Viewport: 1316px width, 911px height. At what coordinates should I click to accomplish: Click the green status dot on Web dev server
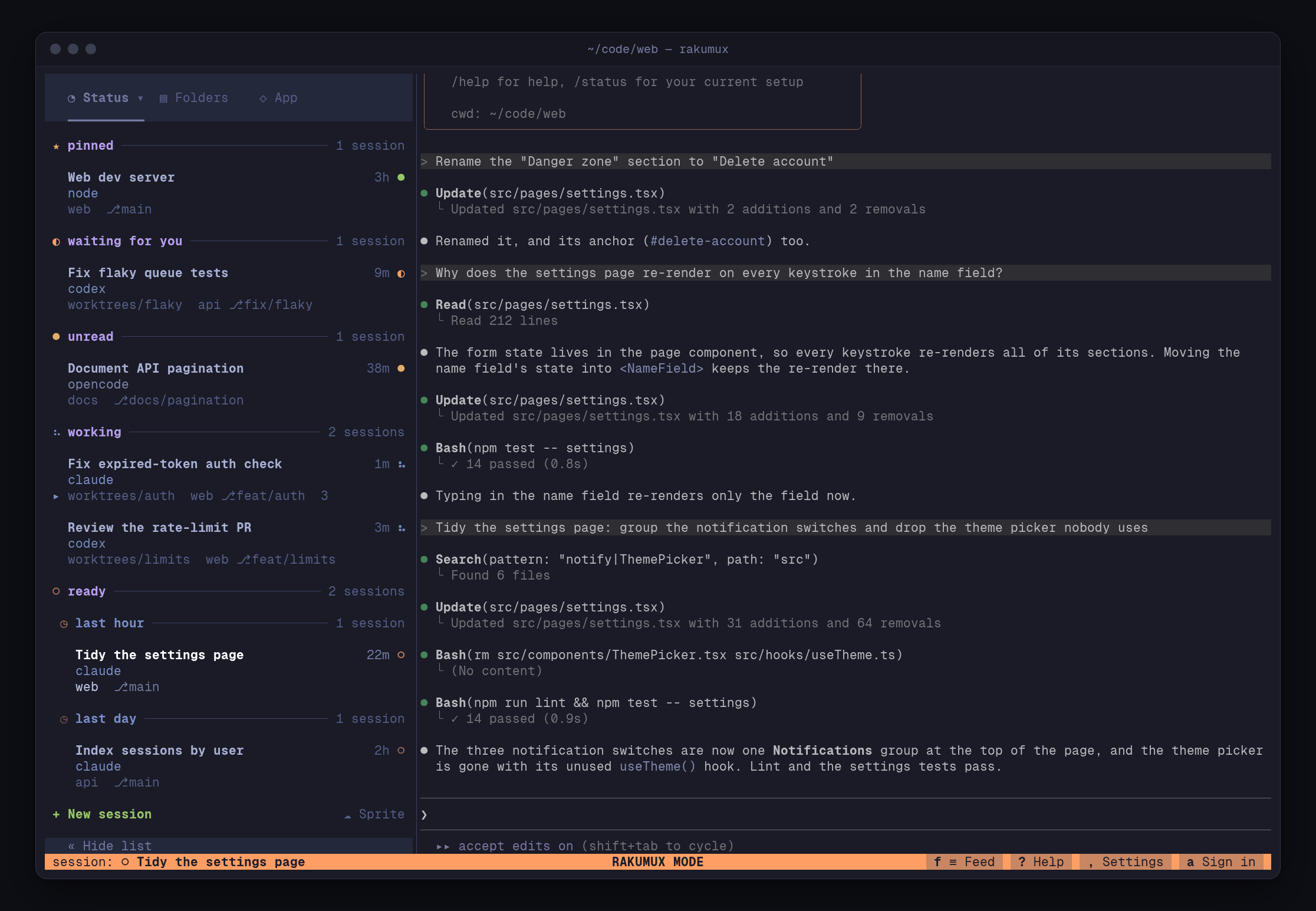401,177
